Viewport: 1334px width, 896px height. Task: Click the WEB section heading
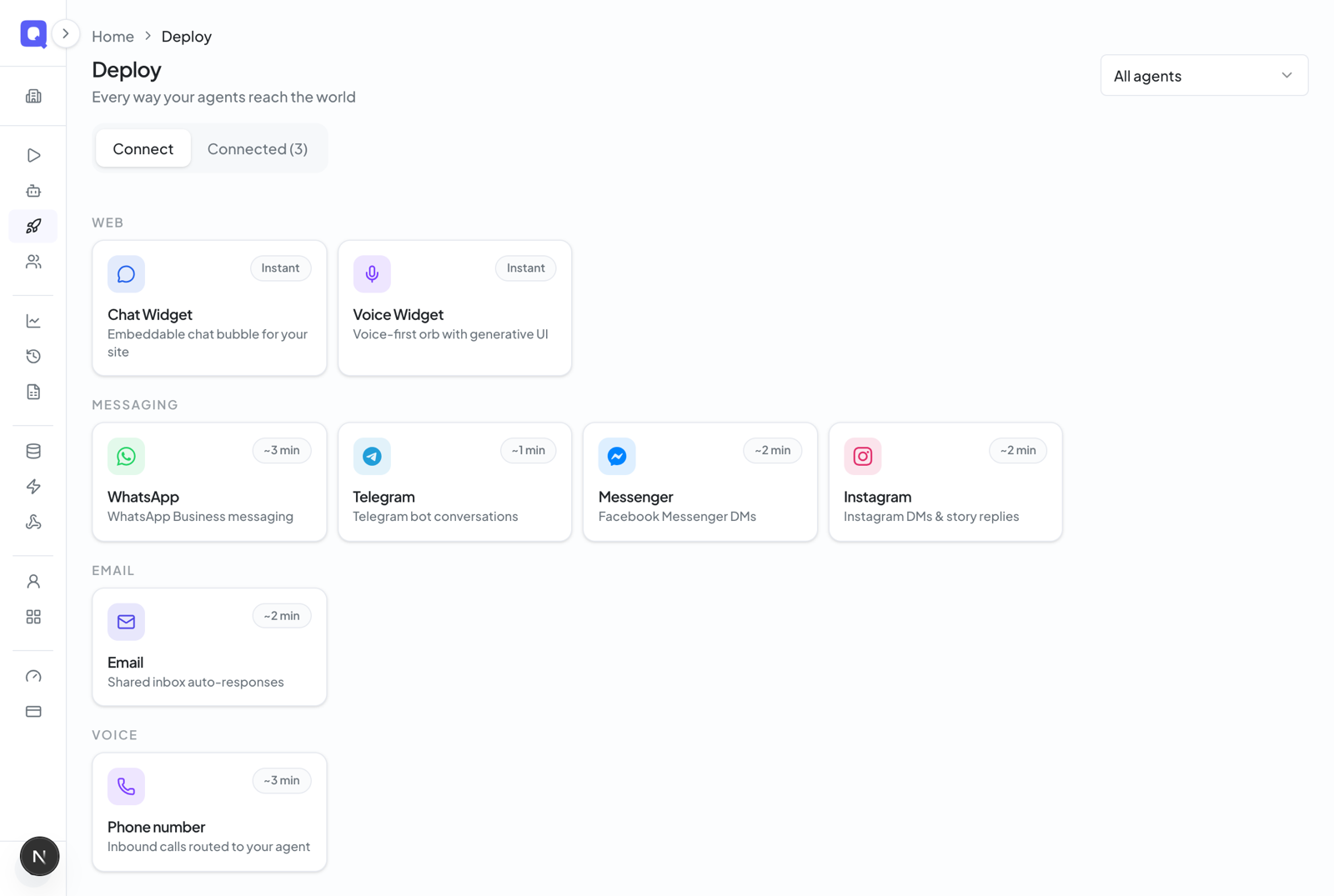108,223
